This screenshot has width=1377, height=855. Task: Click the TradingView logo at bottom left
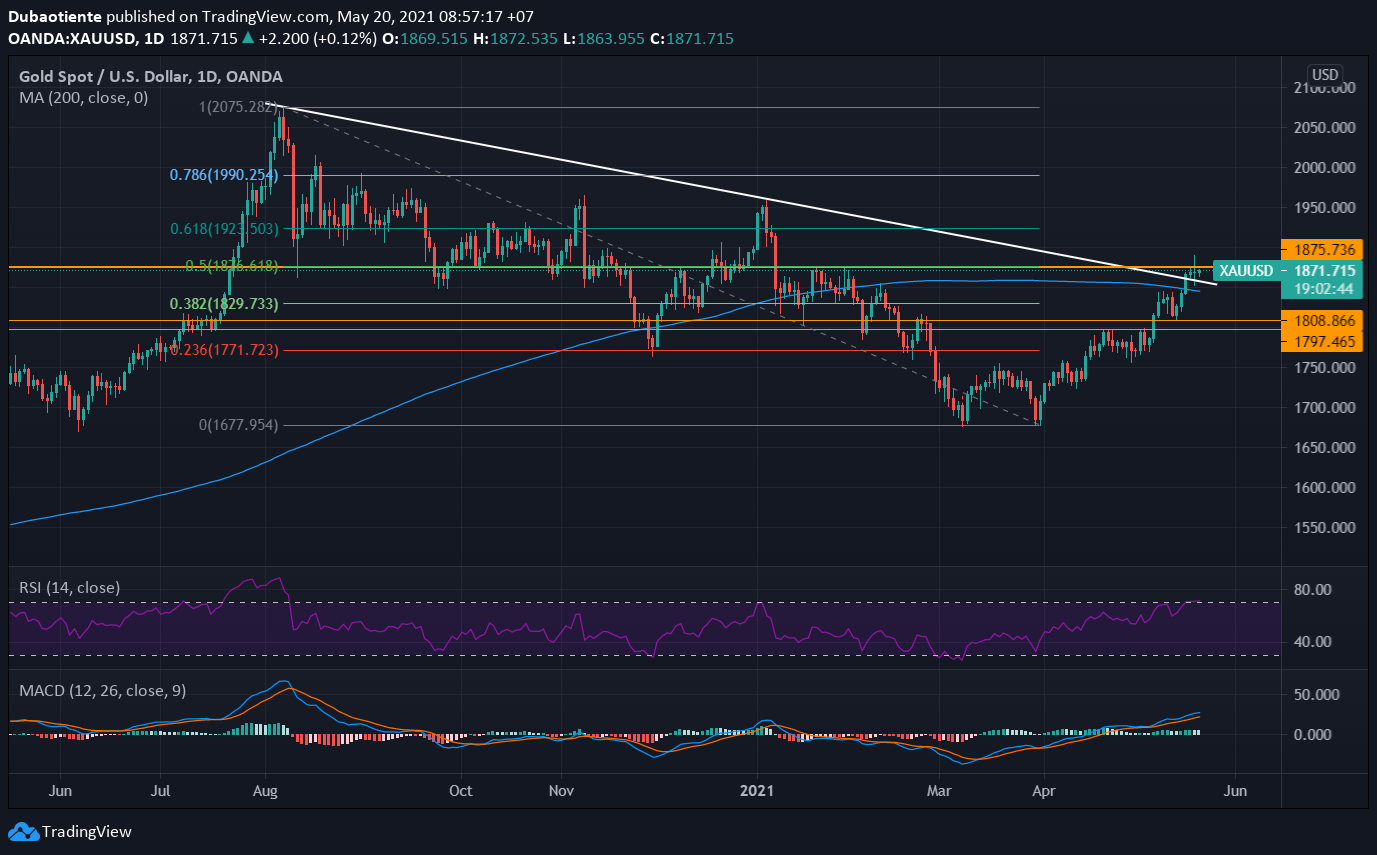(x=70, y=832)
